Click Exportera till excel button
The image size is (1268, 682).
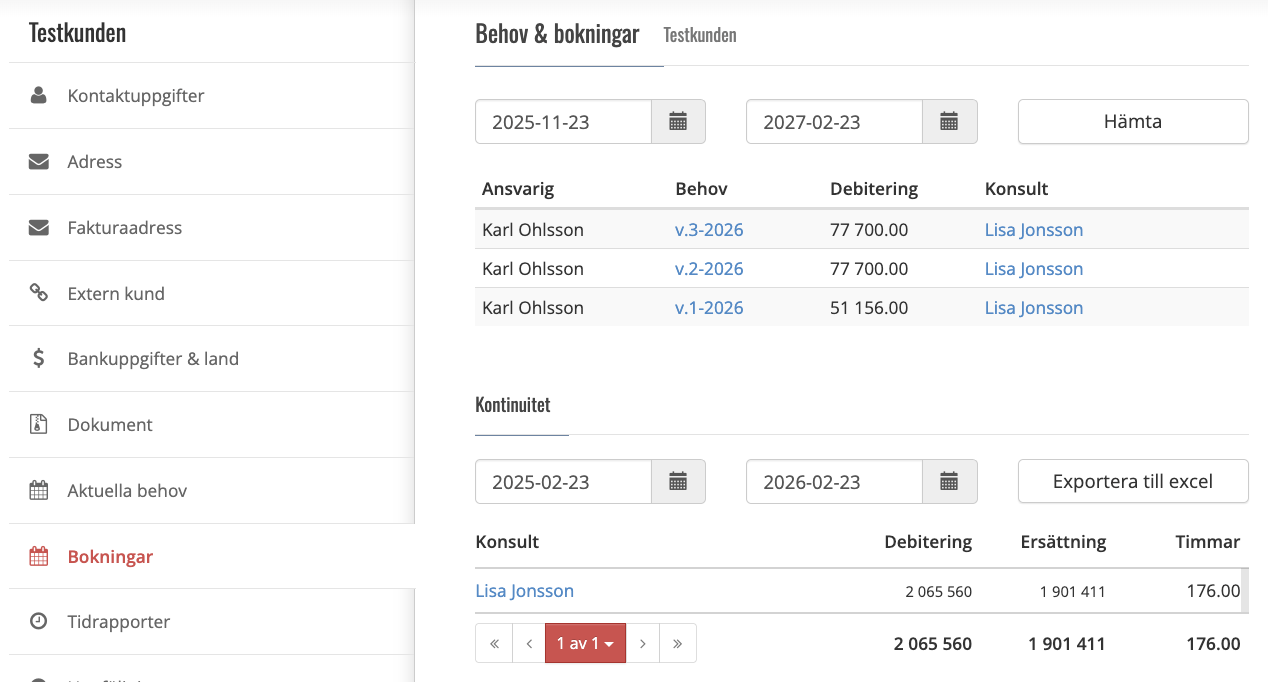1133,481
